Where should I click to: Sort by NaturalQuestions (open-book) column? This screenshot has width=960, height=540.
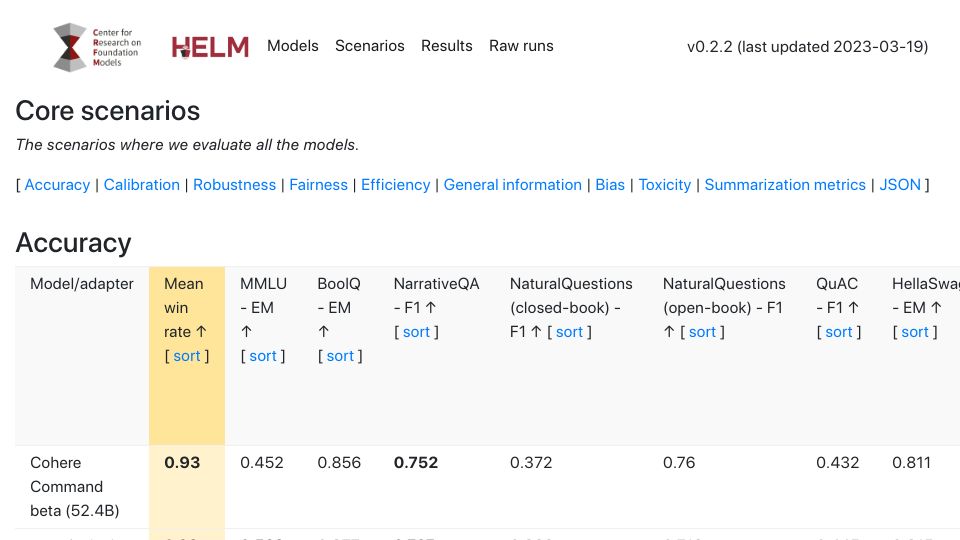pos(702,332)
